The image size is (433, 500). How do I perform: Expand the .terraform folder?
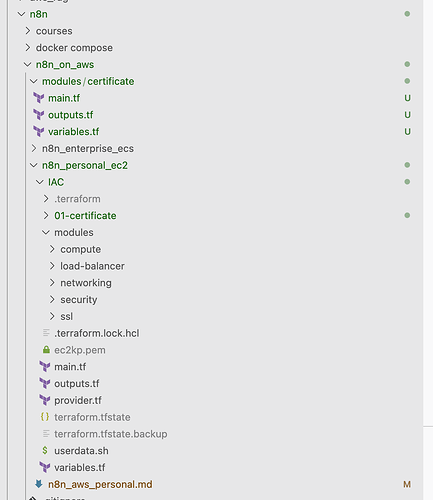click(46, 199)
